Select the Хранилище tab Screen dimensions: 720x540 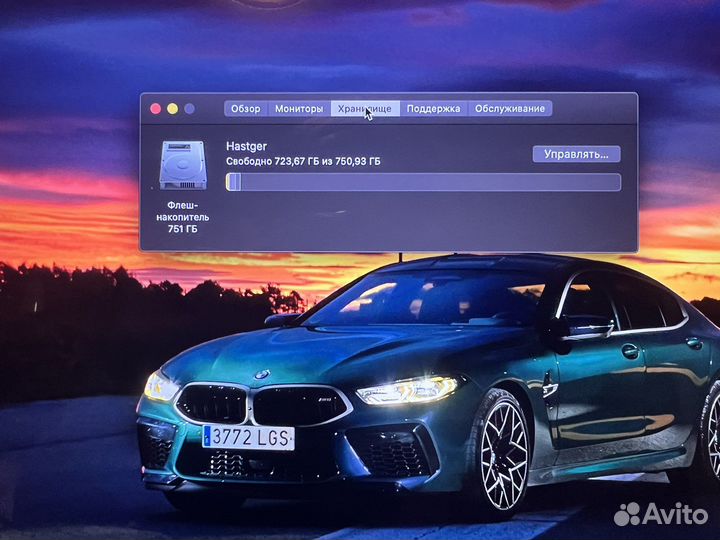click(x=365, y=109)
